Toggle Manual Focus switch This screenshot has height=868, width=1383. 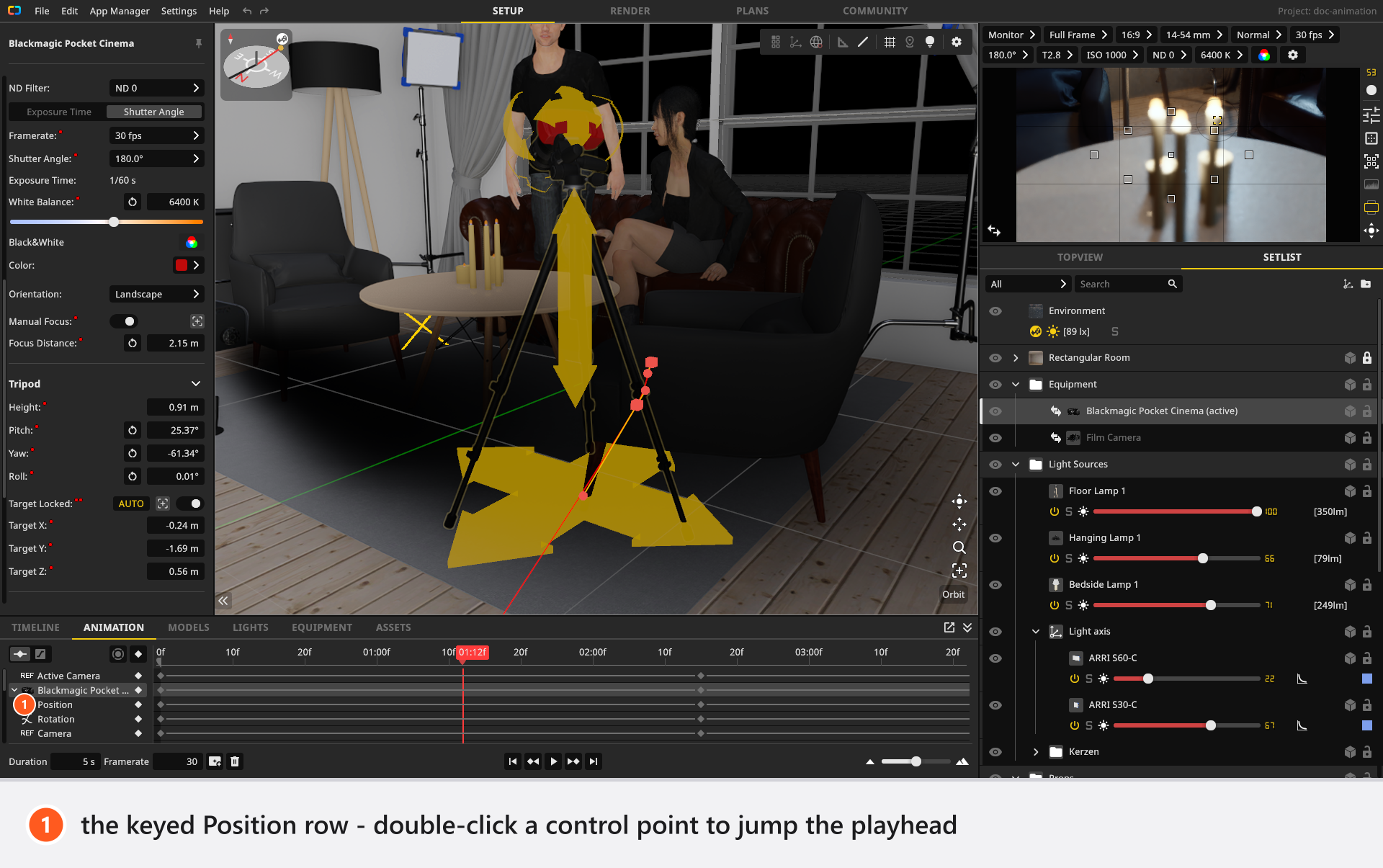pos(124,321)
